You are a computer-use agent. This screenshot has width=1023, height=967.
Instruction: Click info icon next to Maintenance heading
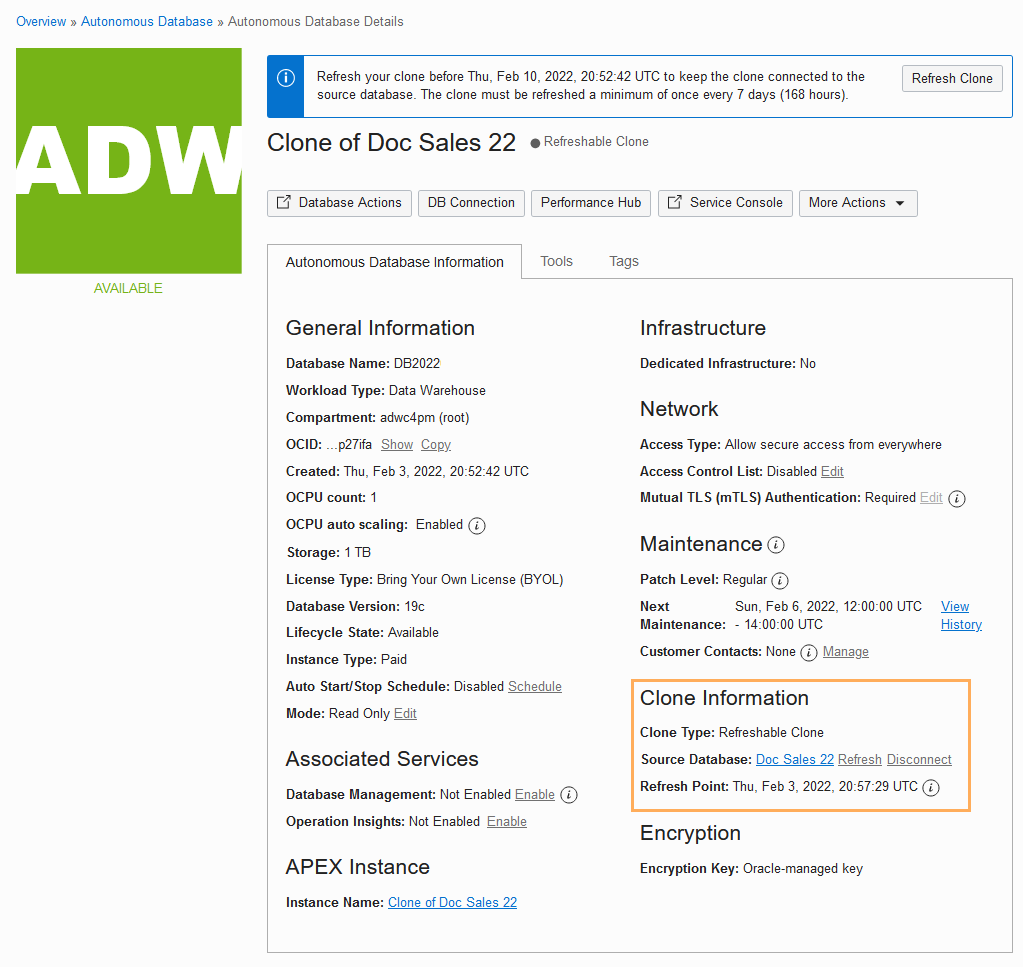pos(776,545)
